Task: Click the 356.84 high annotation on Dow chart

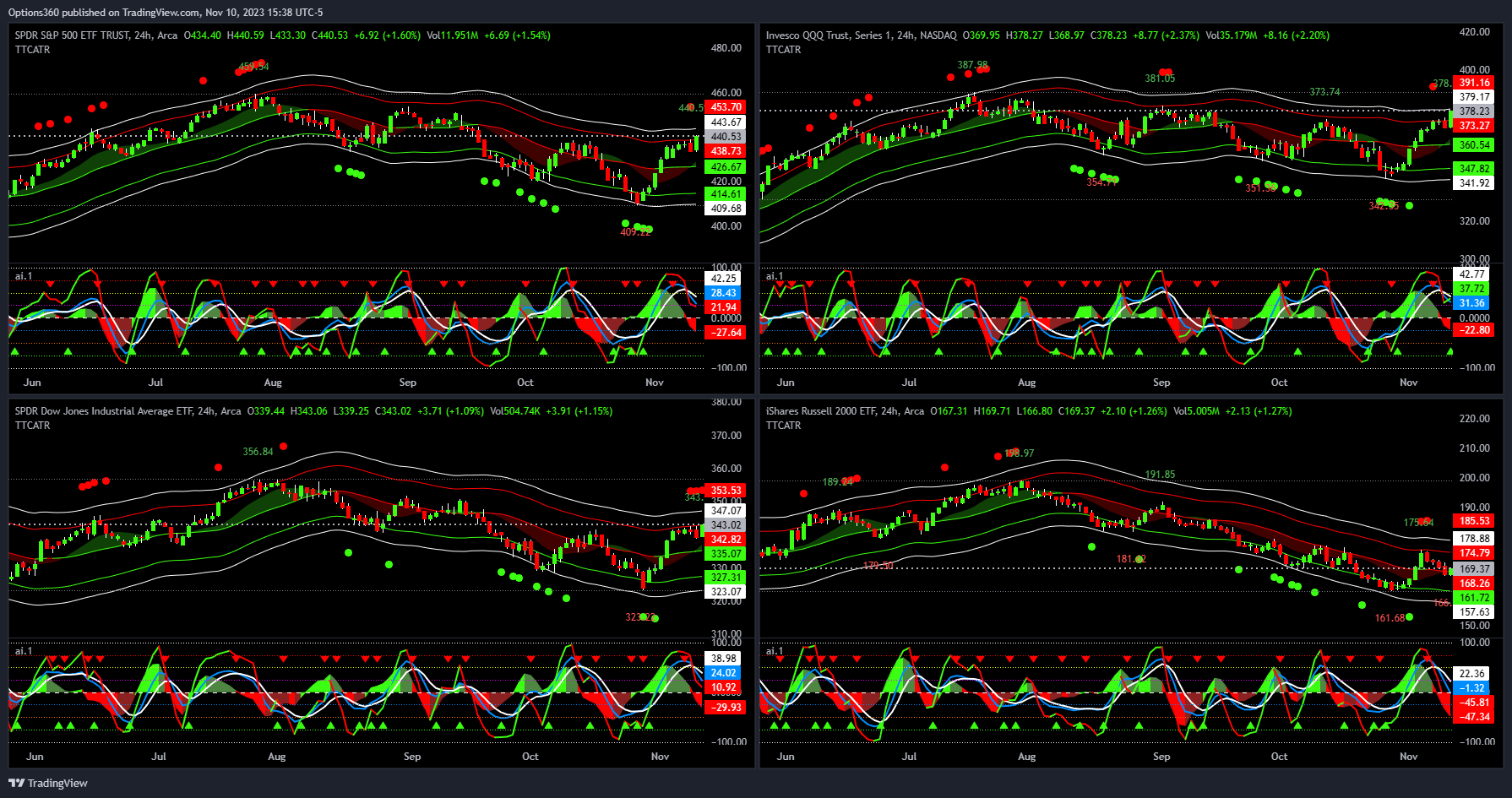Action: [x=258, y=452]
